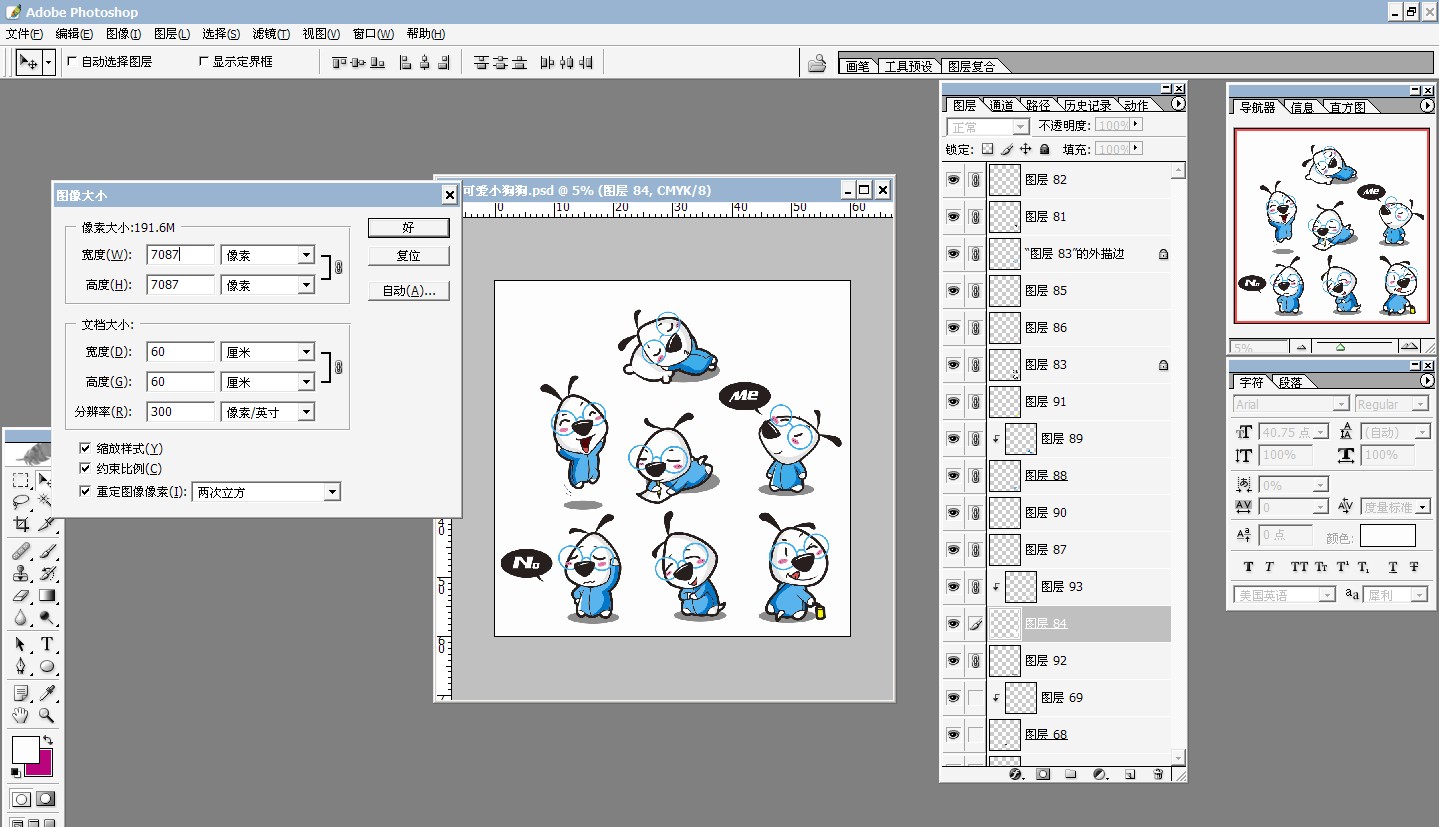Choose the Gradient tool

click(x=46, y=595)
